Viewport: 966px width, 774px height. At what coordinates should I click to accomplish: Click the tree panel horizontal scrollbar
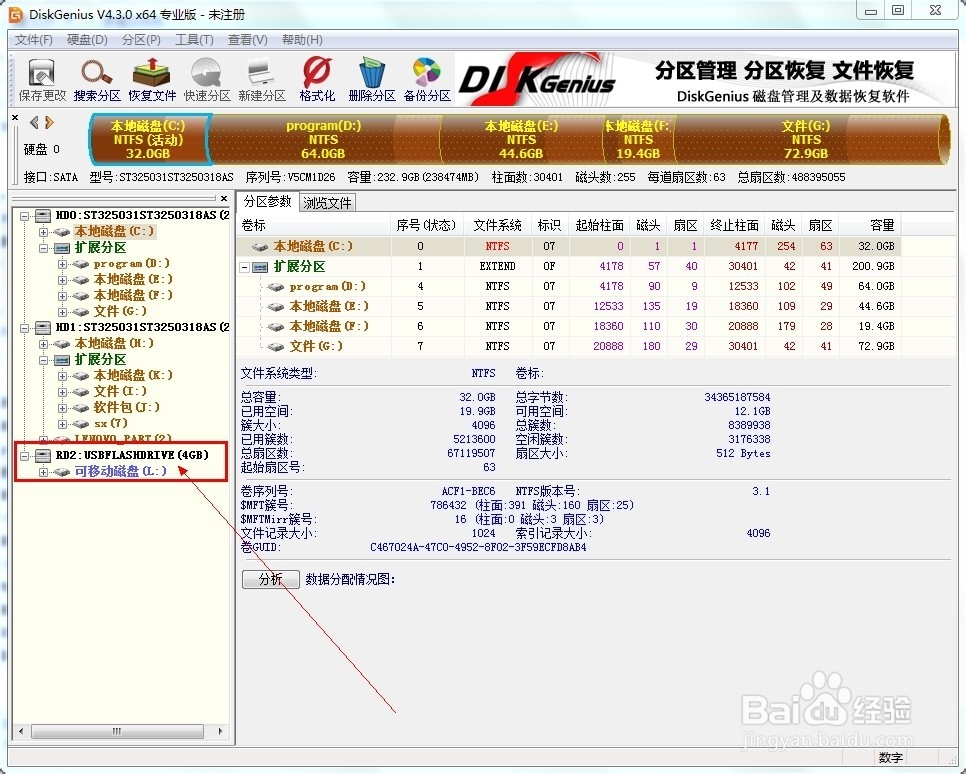(x=115, y=731)
